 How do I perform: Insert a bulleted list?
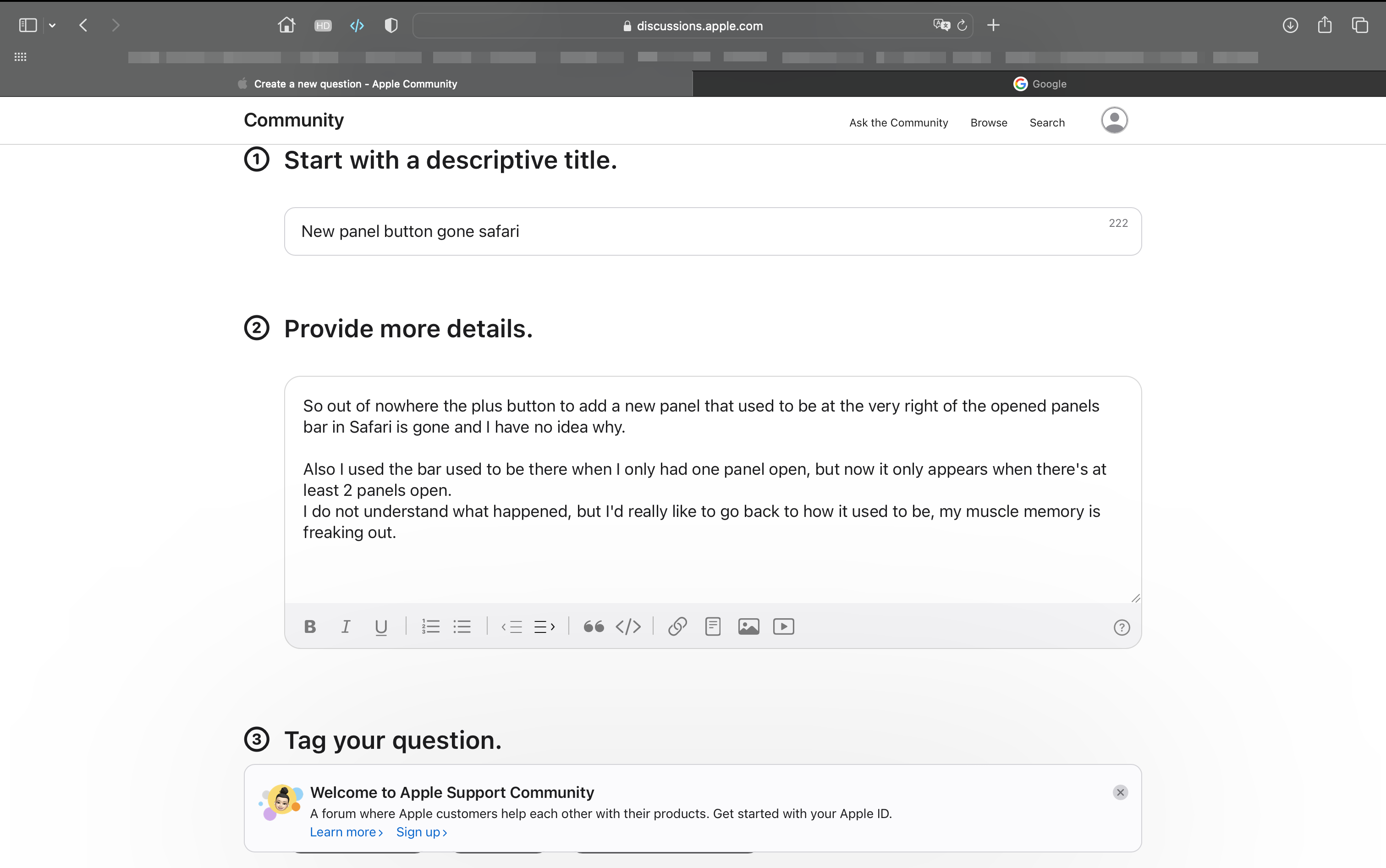pyautogui.click(x=462, y=626)
